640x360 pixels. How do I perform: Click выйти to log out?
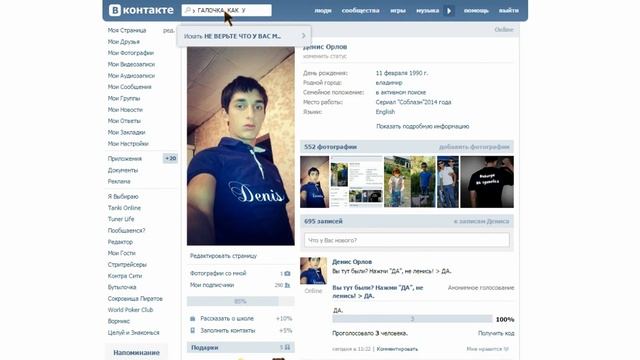click(509, 11)
